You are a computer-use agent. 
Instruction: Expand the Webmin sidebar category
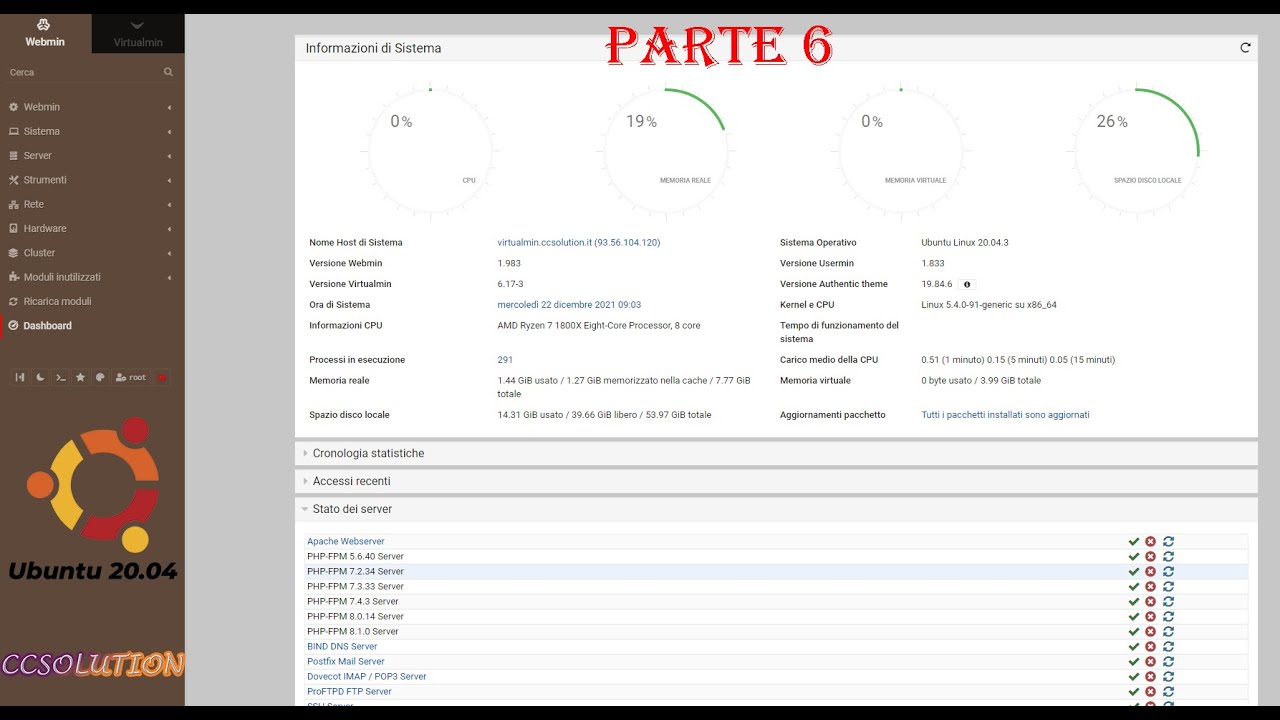pyautogui.click(x=92, y=107)
